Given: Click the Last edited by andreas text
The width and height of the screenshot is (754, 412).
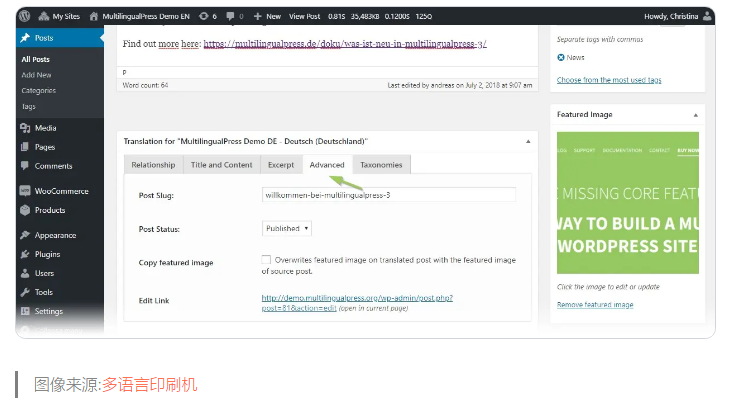Looking at the screenshot, I should tap(460, 85).
